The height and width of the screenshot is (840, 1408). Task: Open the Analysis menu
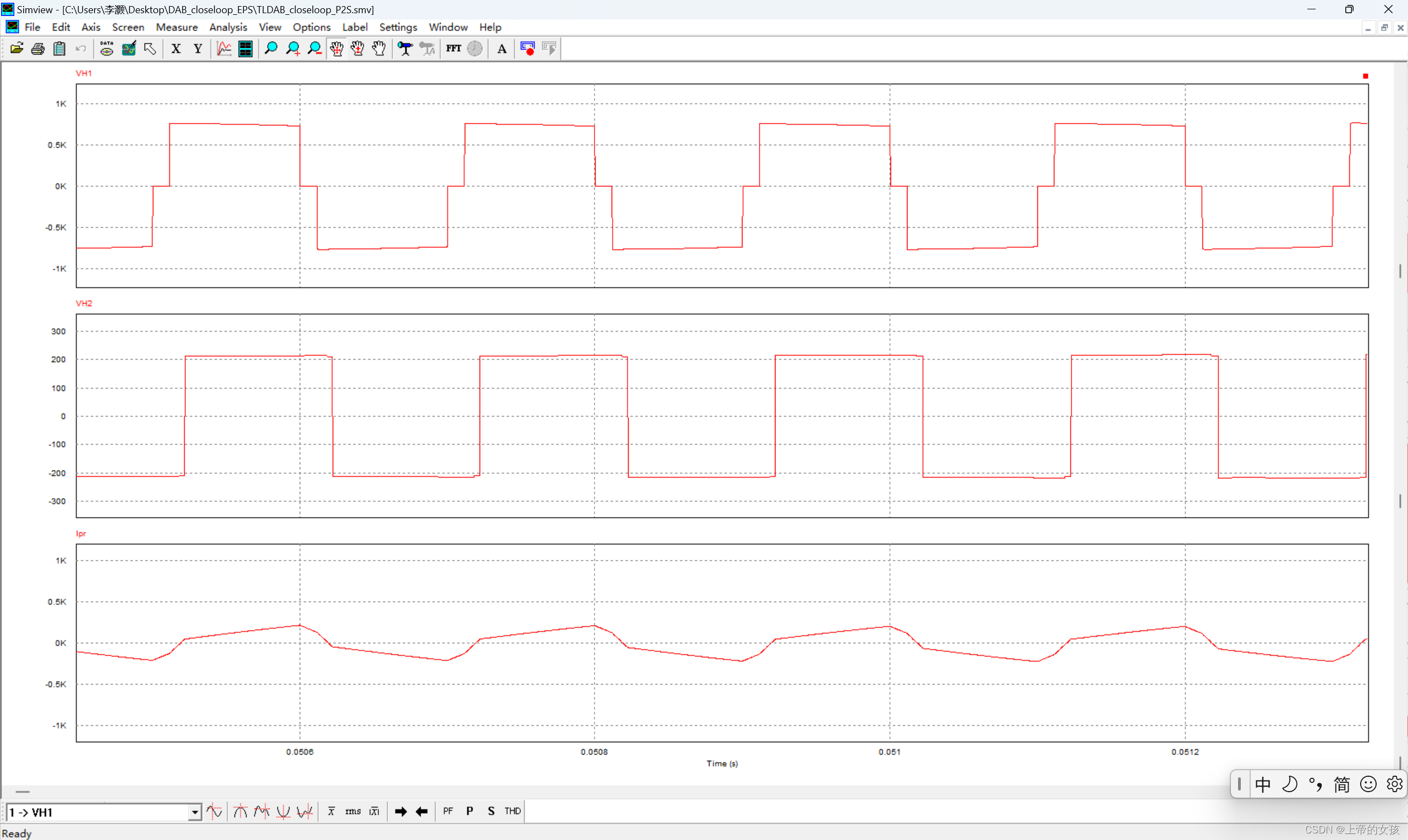tap(228, 27)
